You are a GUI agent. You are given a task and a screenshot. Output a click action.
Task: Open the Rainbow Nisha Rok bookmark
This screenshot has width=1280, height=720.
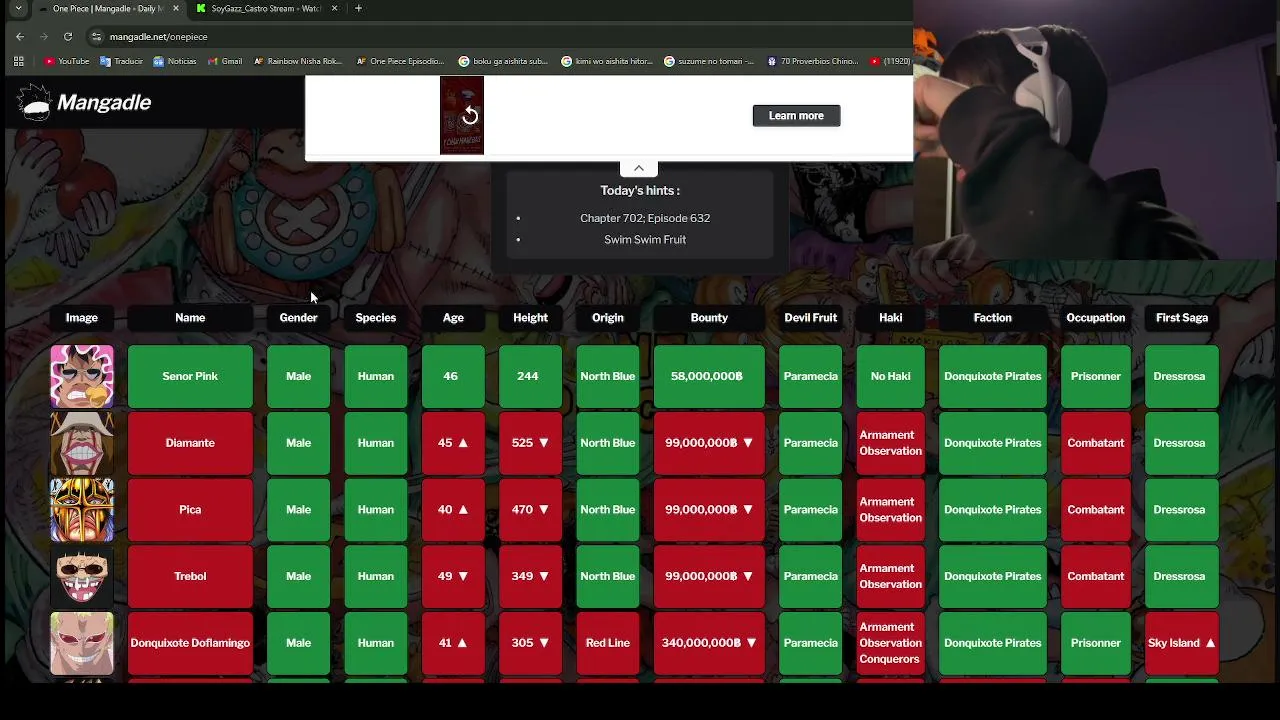click(298, 61)
